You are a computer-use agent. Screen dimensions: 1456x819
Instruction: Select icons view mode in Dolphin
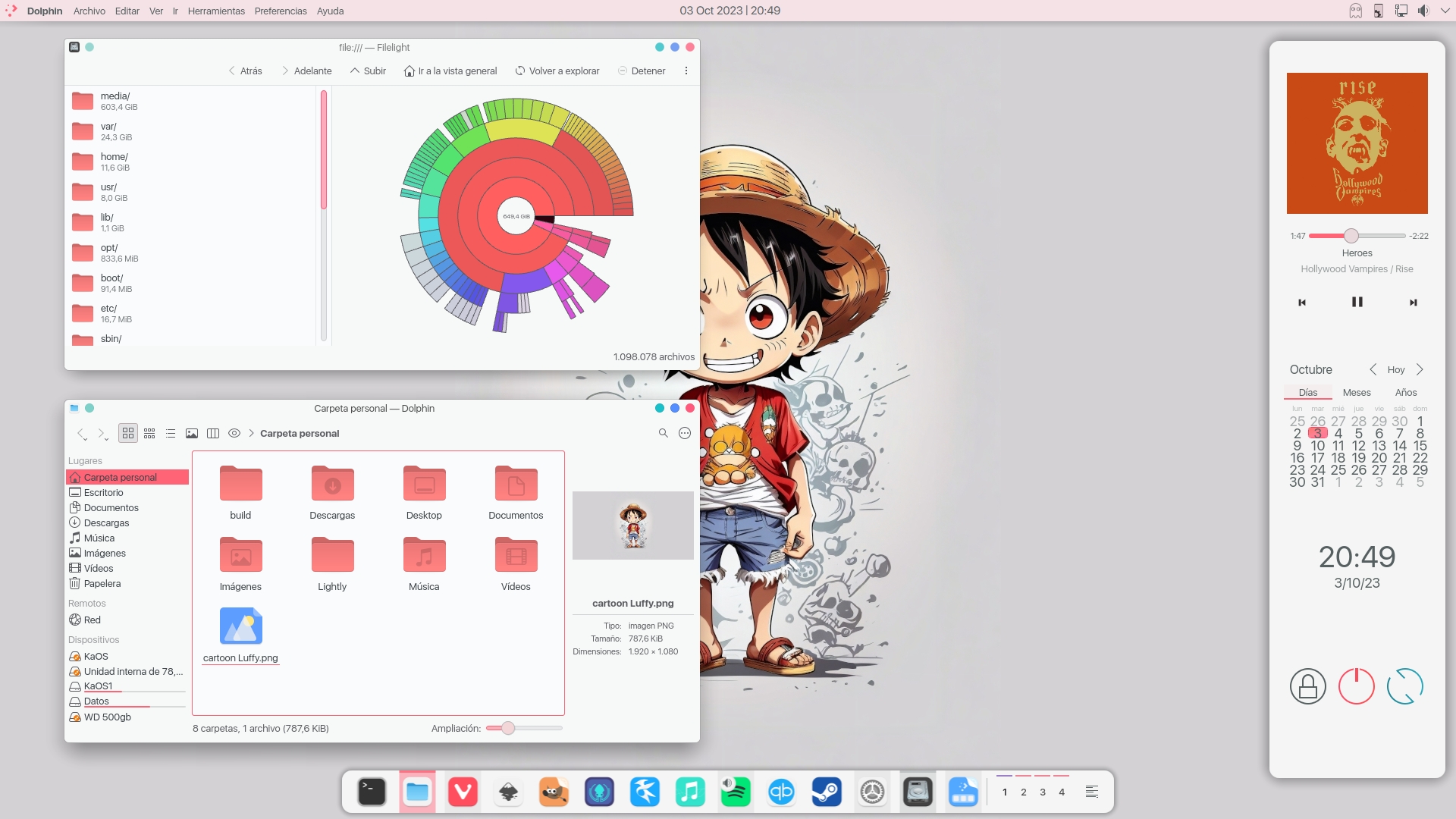[x=128, y=433]
